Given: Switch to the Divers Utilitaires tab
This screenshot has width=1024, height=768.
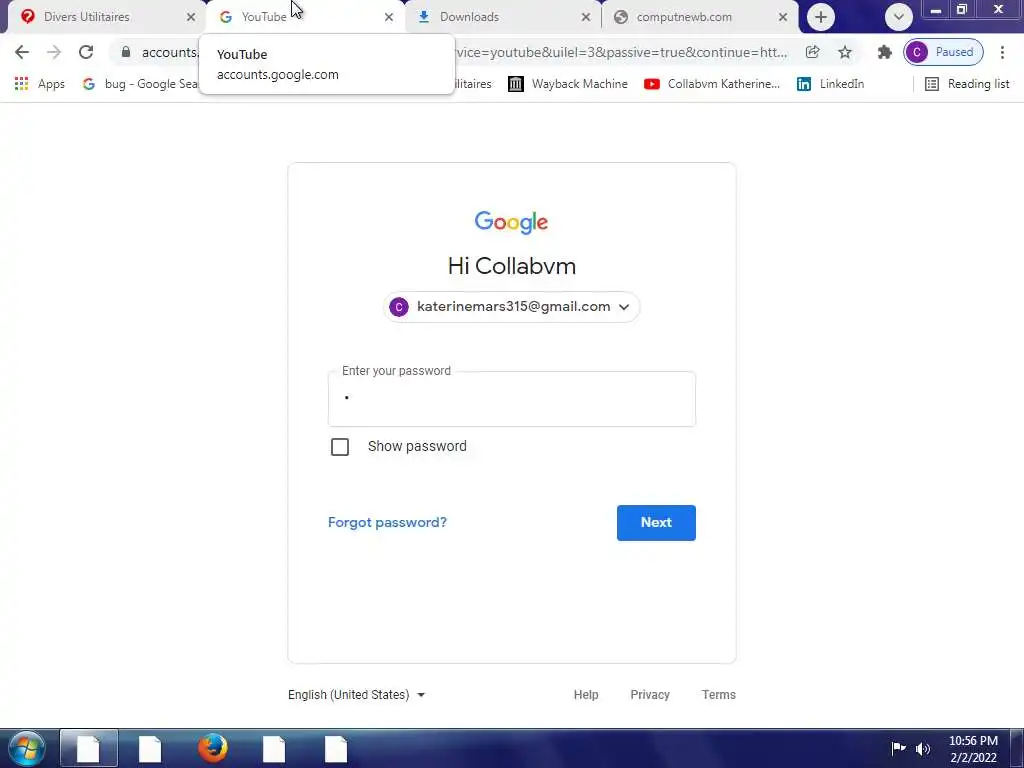Looking at the screenshot, I should 103,17.
